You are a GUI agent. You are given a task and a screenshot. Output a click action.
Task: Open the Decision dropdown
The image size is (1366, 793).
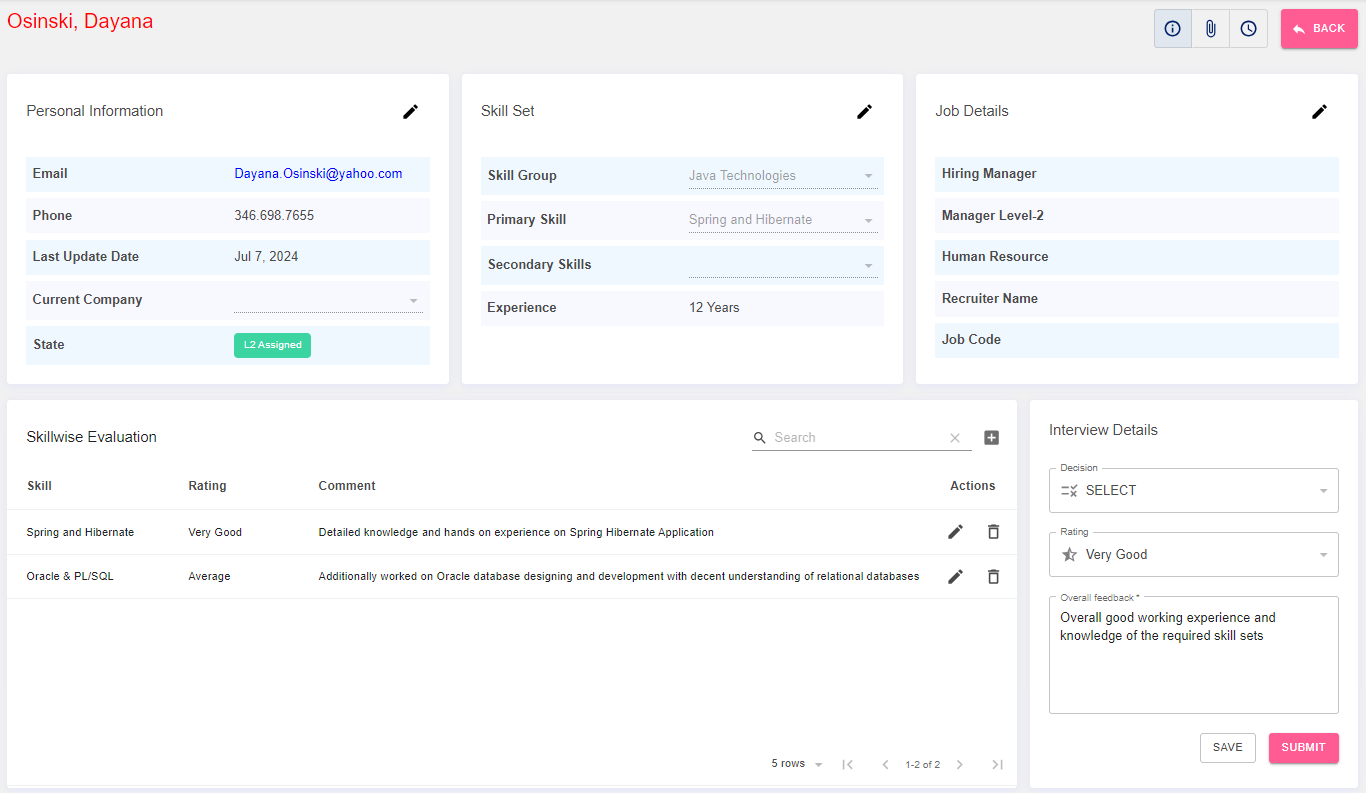click(1193, 491)
